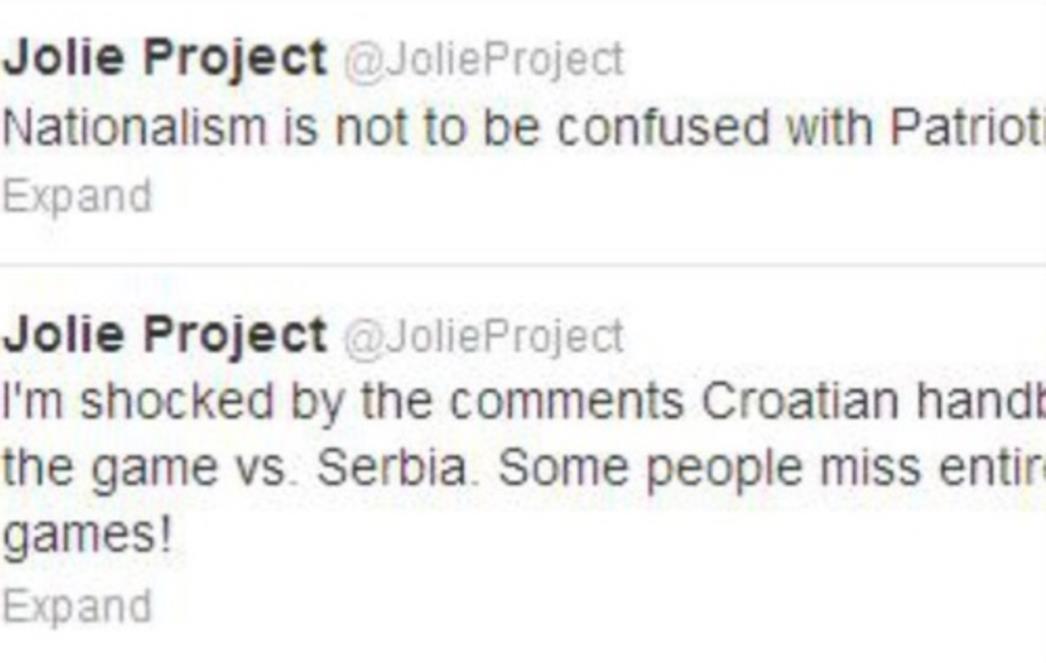This screenshot has width=1046, height=663.
Task: Select the tweet text about Nationalism and Patriotism
Action: pos(524,127)
